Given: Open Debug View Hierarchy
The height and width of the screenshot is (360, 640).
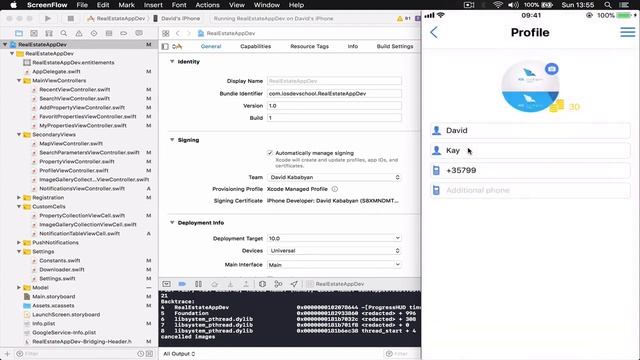Looking at the screenshot, I should (x=262, y=284).
